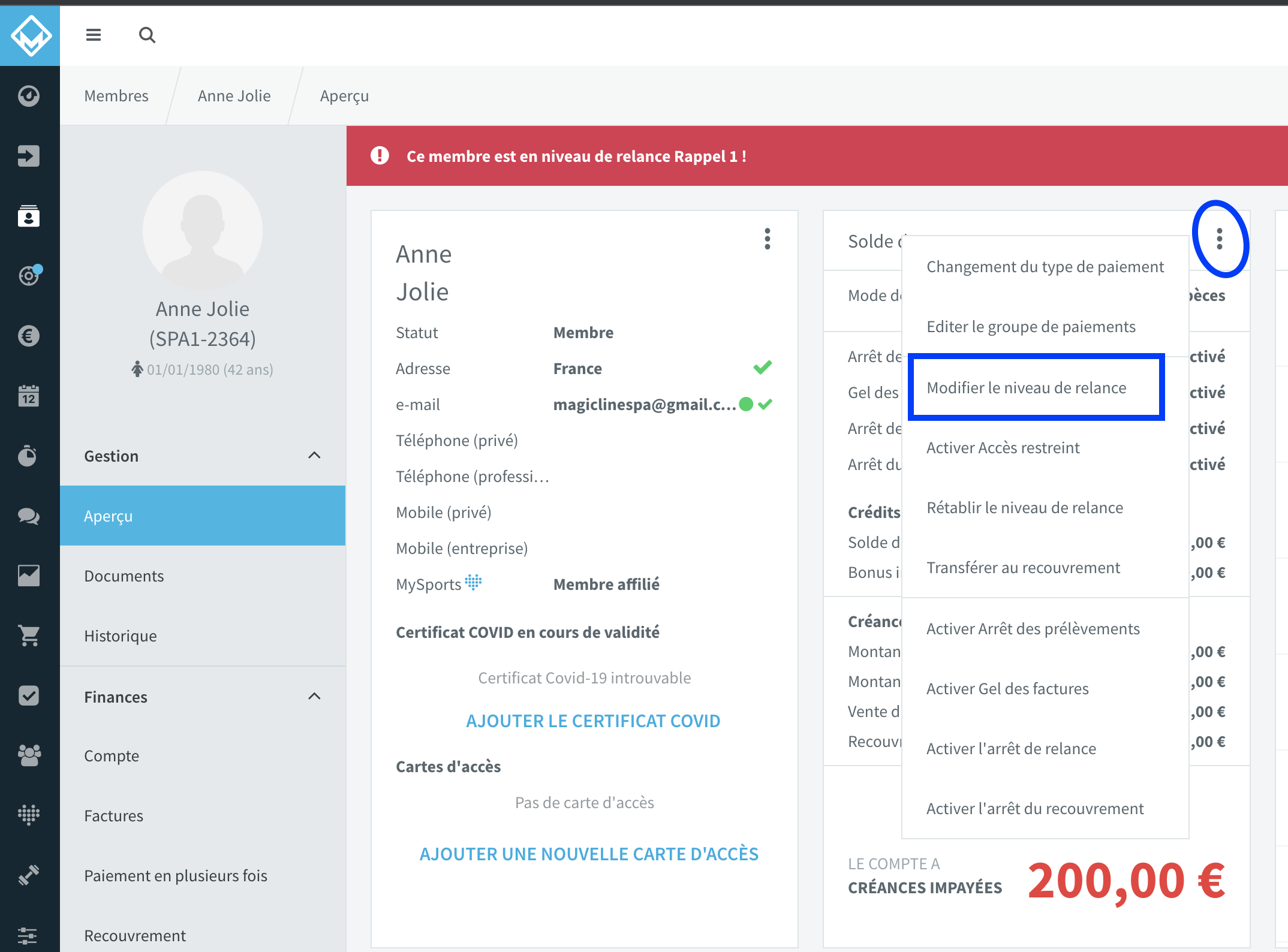
Task: Click the Solde card three-dot menu
Action: coord(1219,239)
